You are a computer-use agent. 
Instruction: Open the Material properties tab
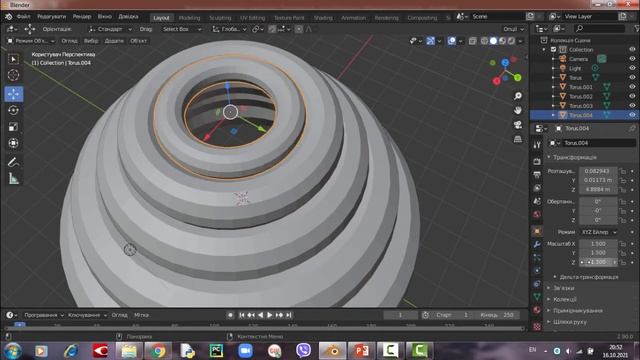coord(537,310)
